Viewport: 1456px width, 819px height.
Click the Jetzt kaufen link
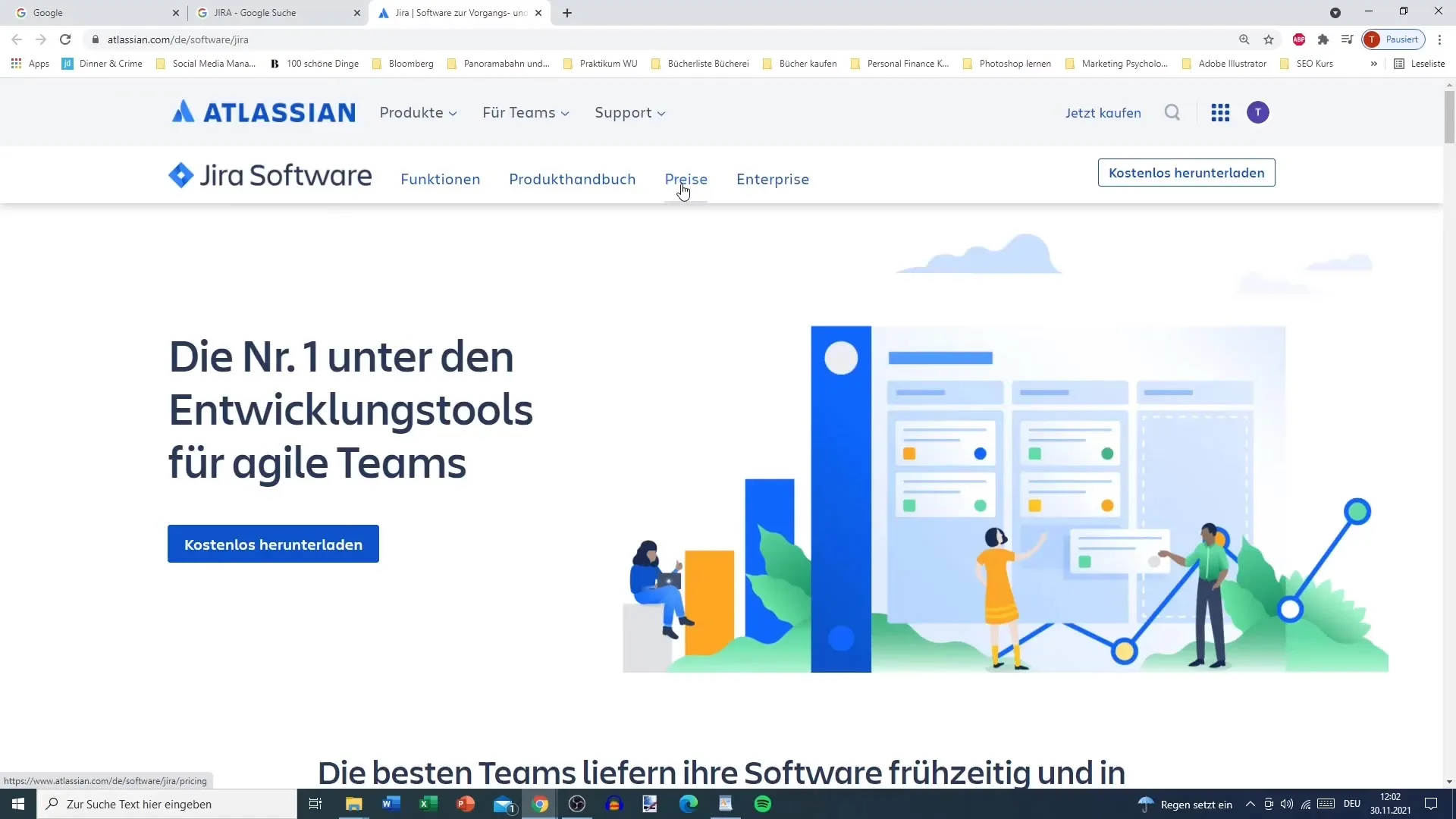tap(1103, 113)
